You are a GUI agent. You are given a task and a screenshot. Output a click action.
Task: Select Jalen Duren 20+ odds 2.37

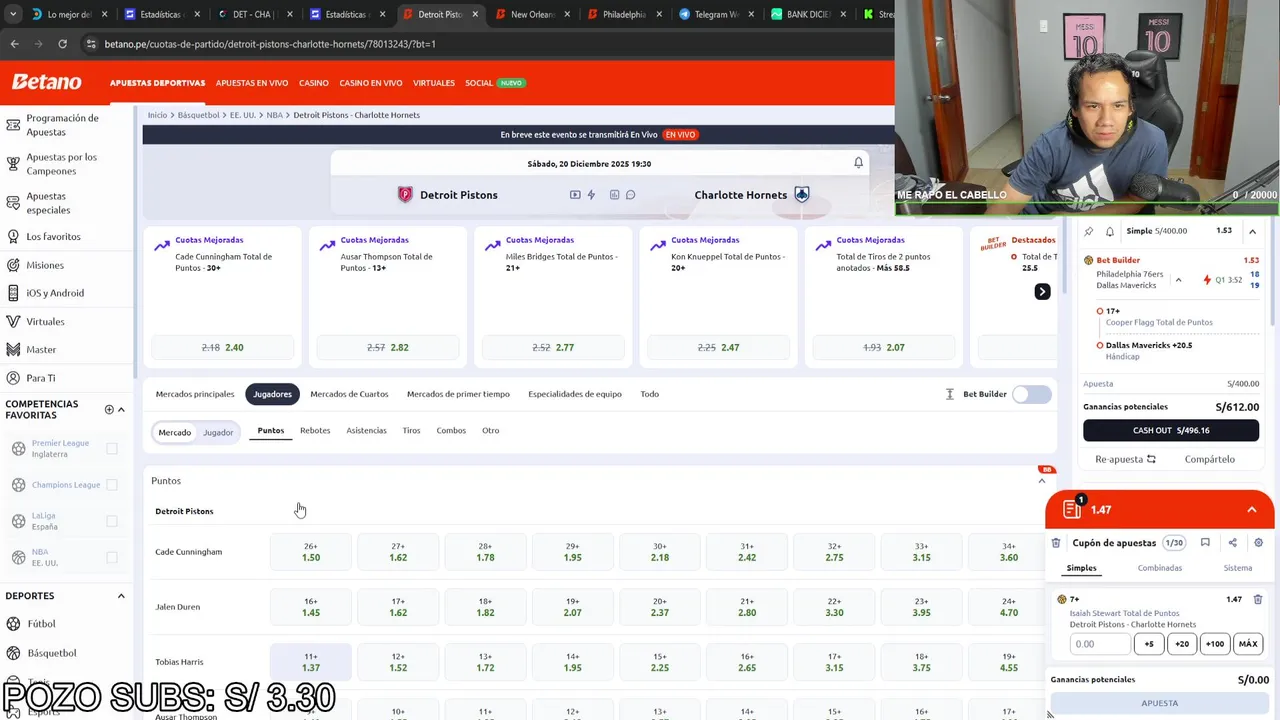pos(660,607)
